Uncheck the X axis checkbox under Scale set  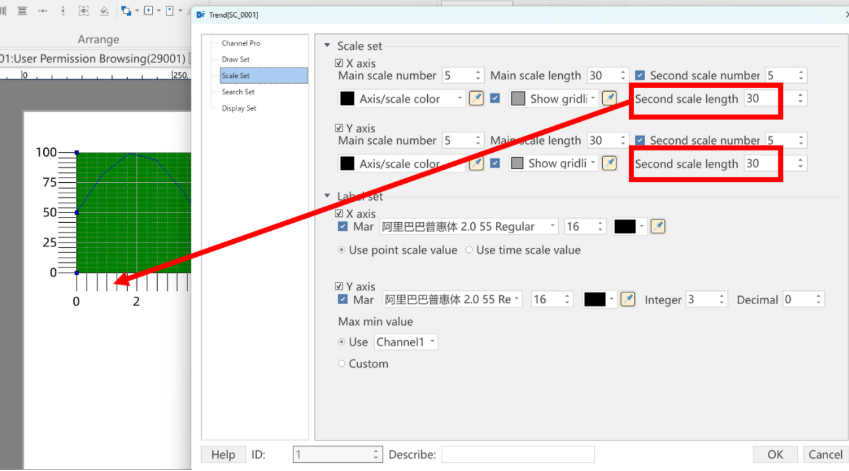tap(339, 63)
